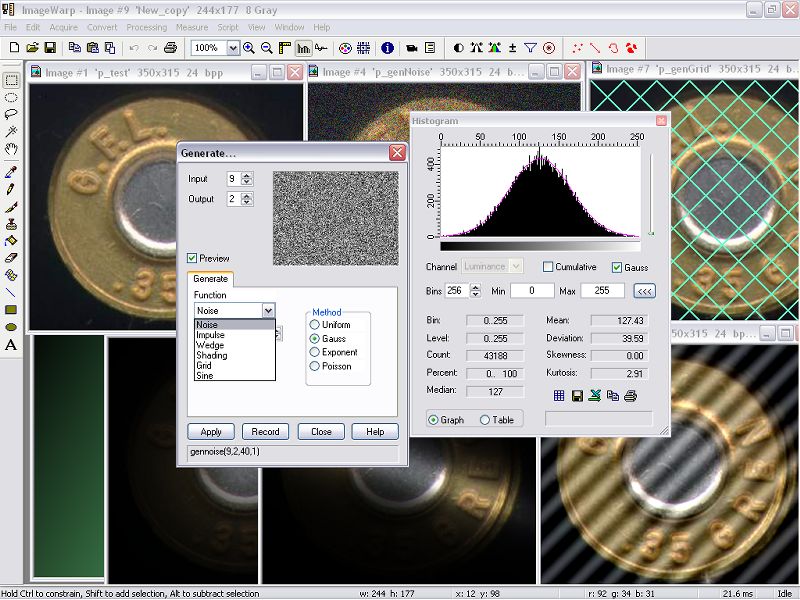The width and height of the screenshot is (800, 600).
Task: Select the Uniform method radio button
Action: [314, 324]
